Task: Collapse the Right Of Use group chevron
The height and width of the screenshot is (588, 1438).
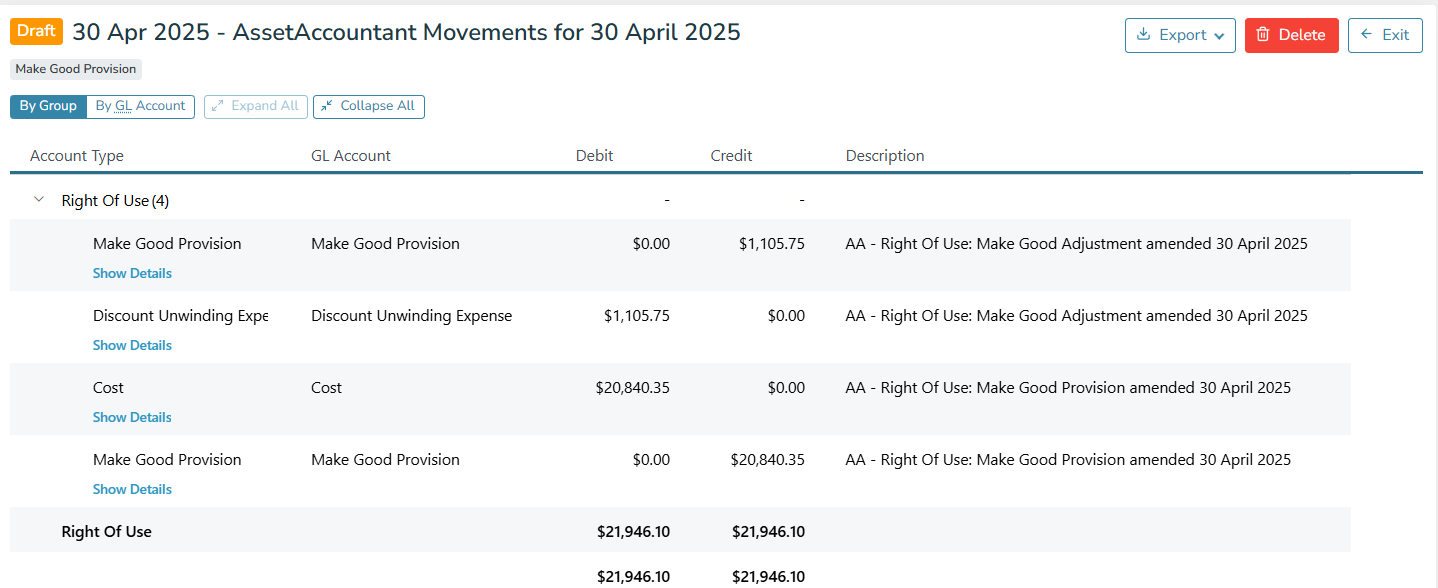Action: pos(39,200)
